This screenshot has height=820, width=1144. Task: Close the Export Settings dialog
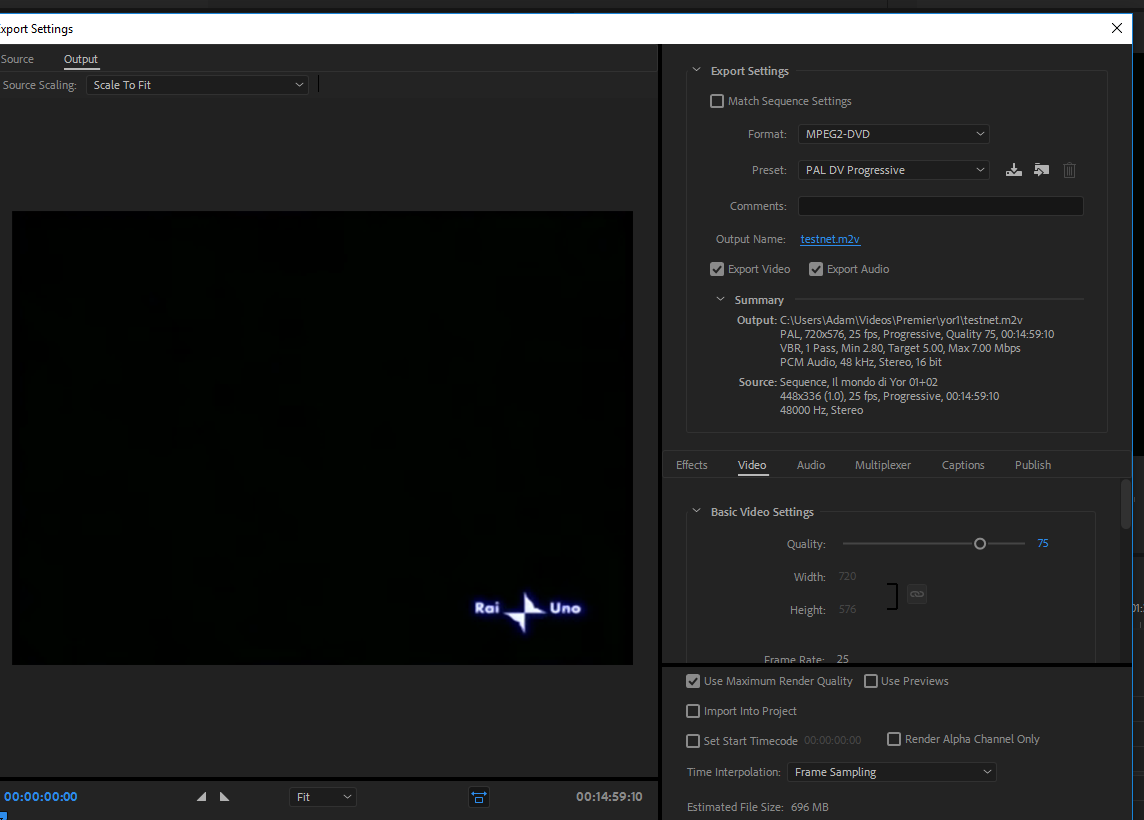pyautogui.click(x=1116, y=28)
